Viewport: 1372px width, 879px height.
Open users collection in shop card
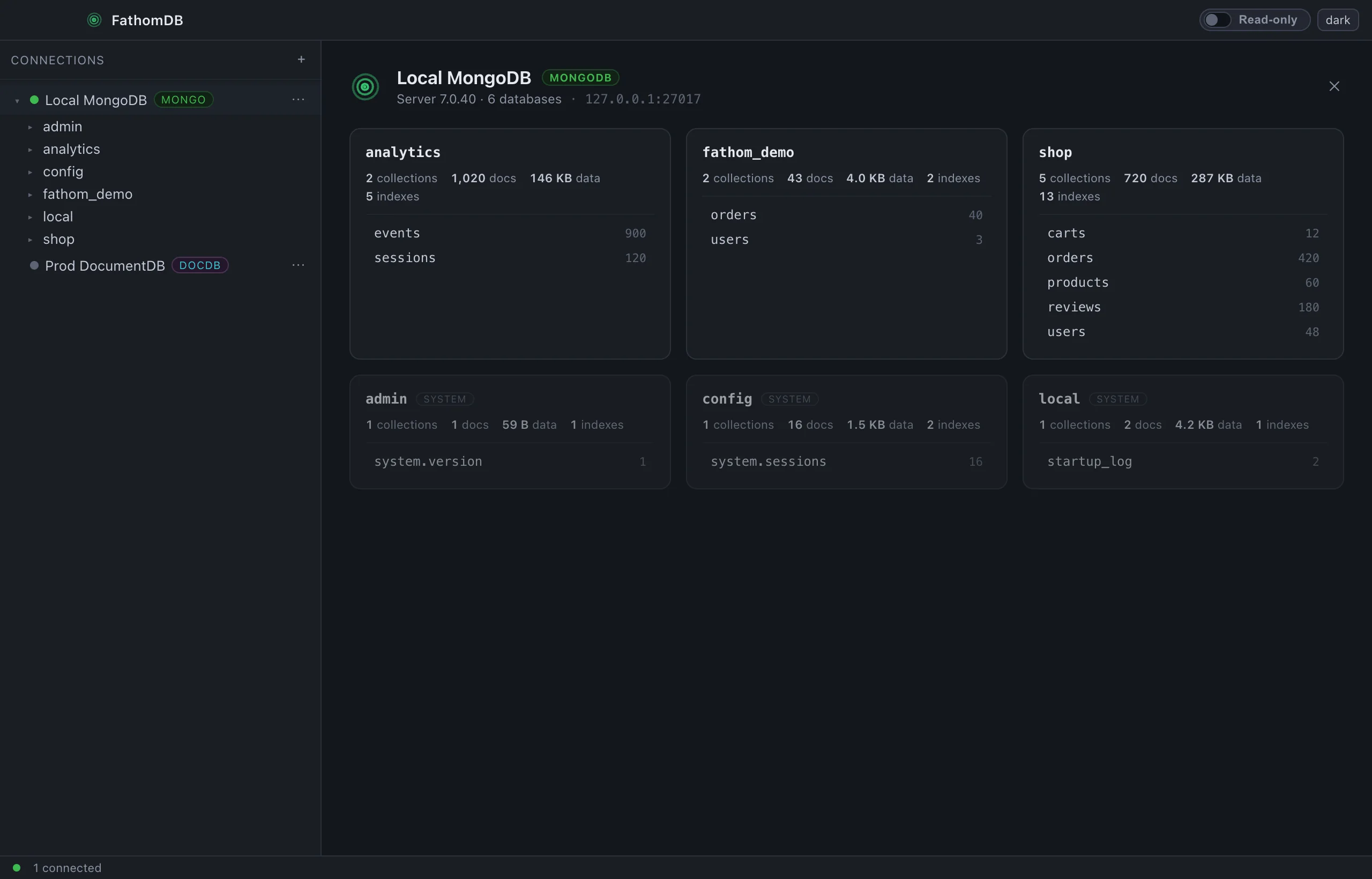coord(1182,332)
